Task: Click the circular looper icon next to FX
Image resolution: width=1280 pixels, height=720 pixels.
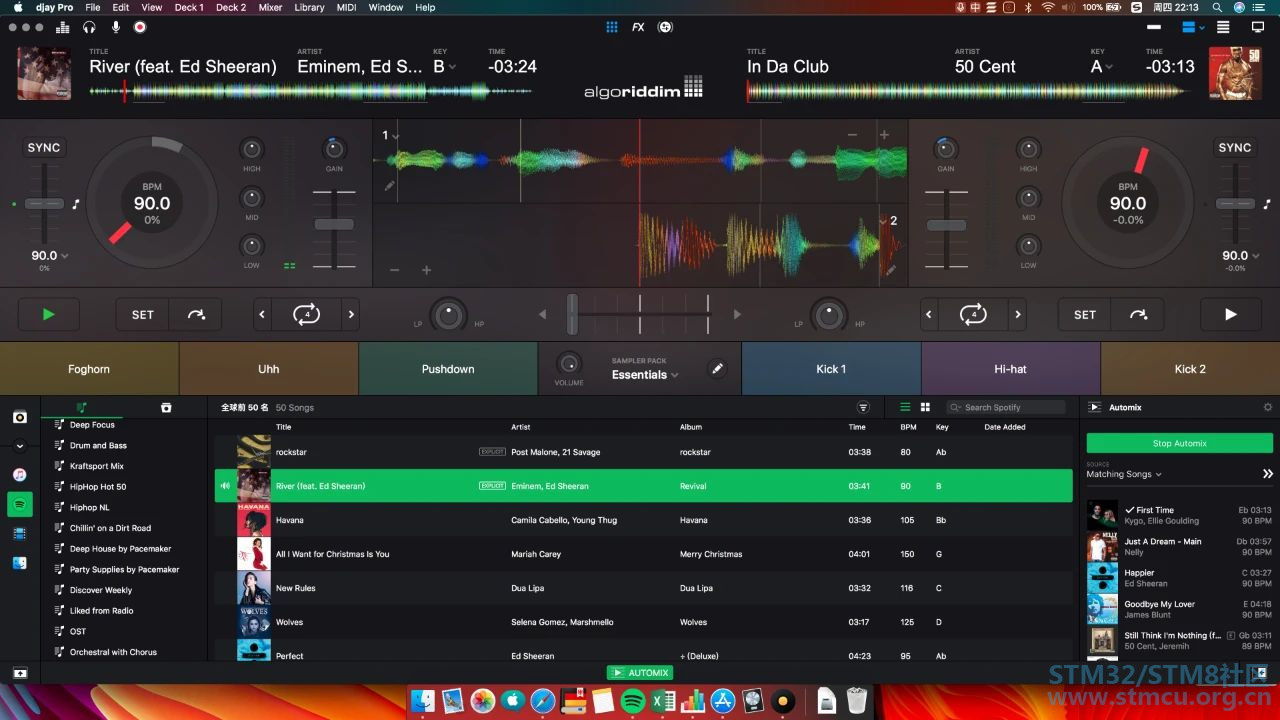Action: (x=665, y=27)
